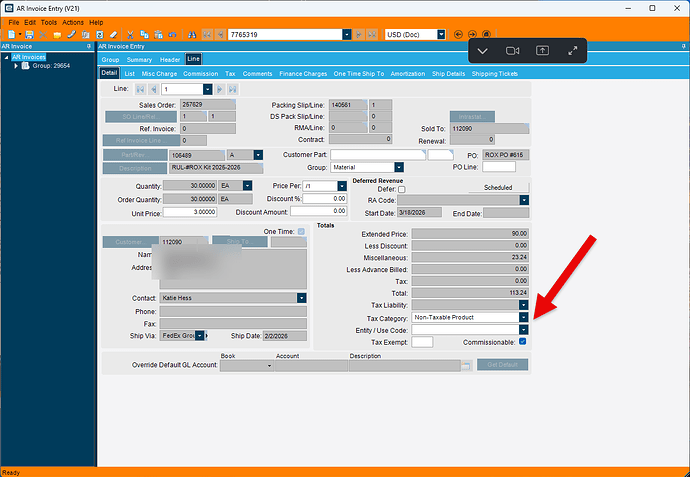Click into the Unit Price field
690x477 pixels.
tap(190, 212)
